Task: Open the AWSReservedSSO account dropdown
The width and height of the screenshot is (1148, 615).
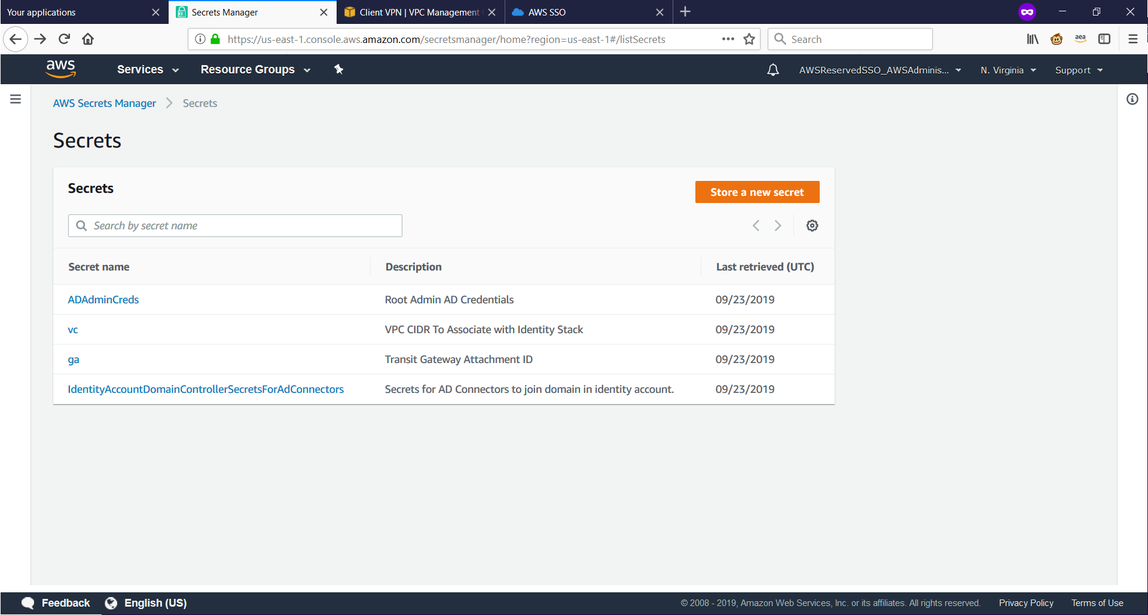Action: point(880,70)
